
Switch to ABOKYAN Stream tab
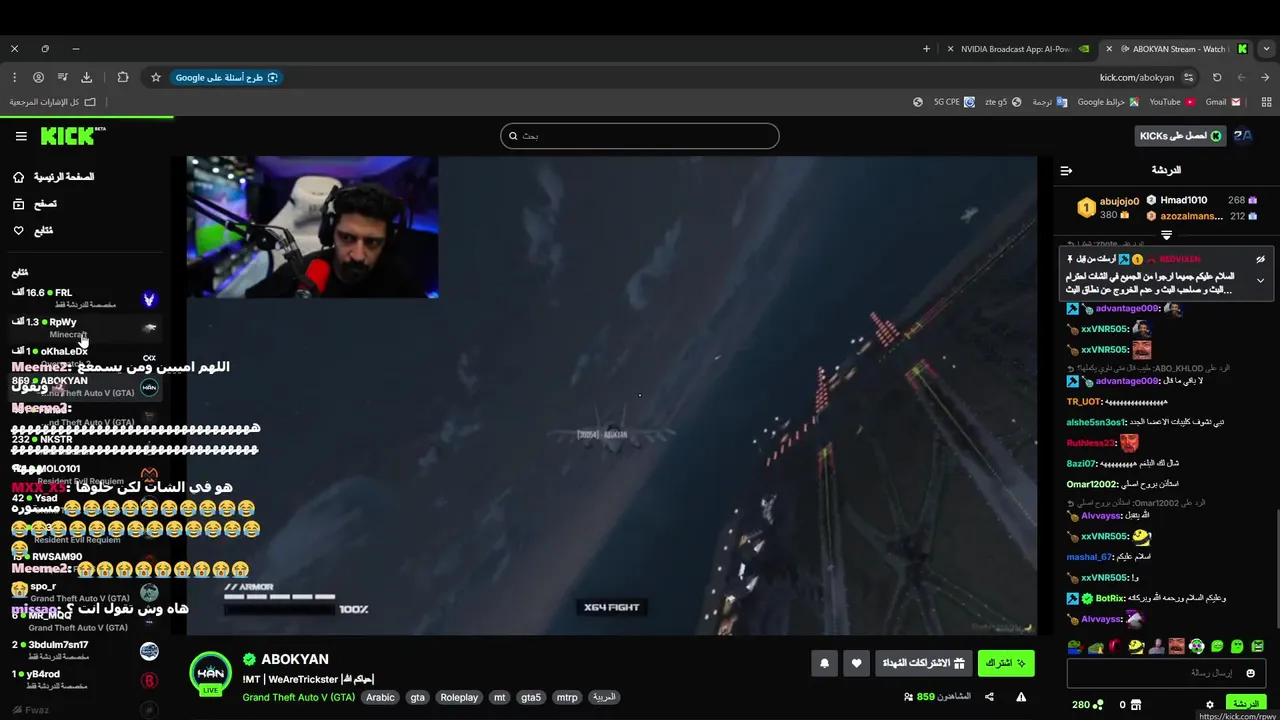[1176, 48]
